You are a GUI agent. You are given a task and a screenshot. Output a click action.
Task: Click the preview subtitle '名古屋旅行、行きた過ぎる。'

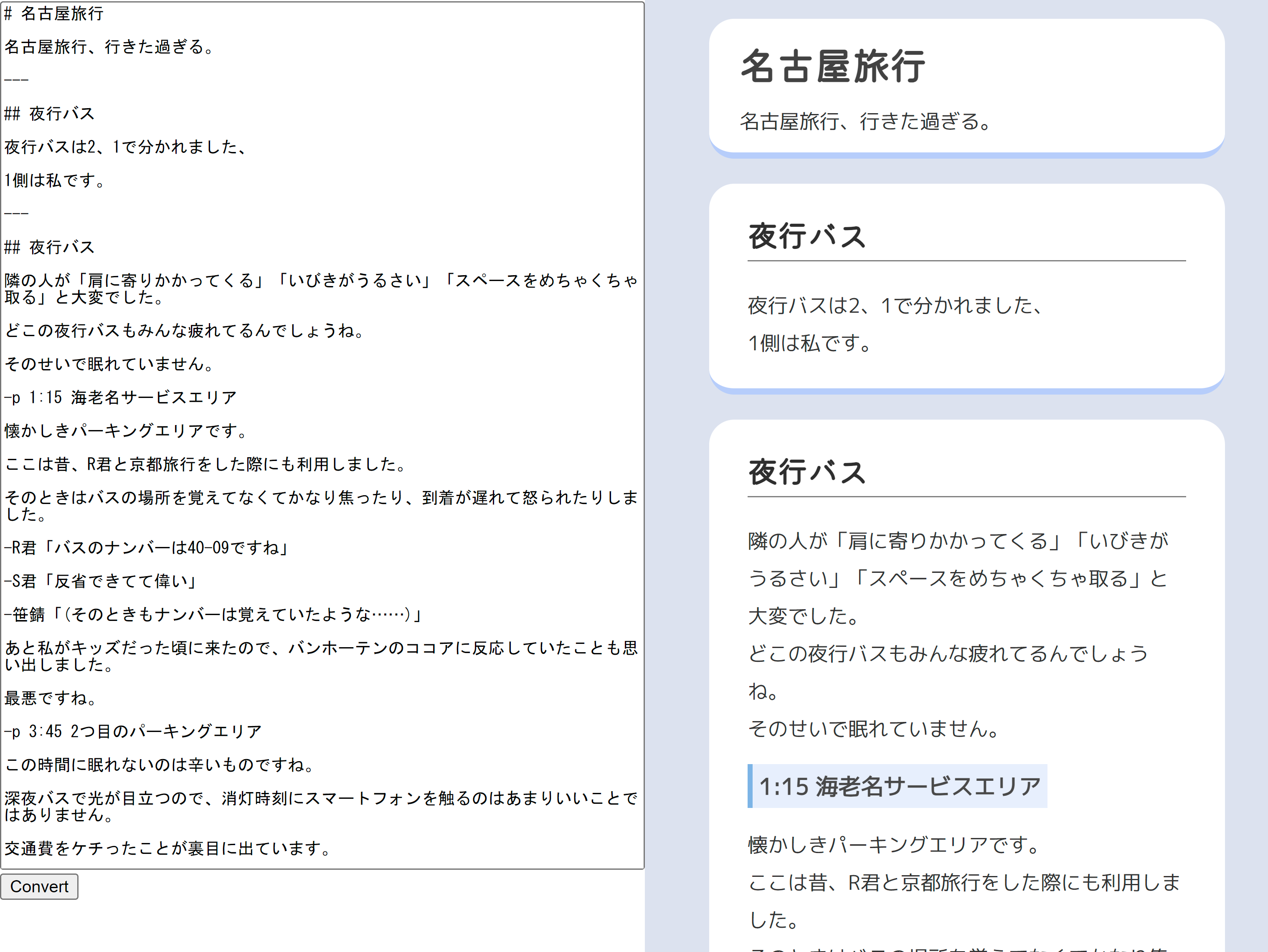[x=865, y=121]
